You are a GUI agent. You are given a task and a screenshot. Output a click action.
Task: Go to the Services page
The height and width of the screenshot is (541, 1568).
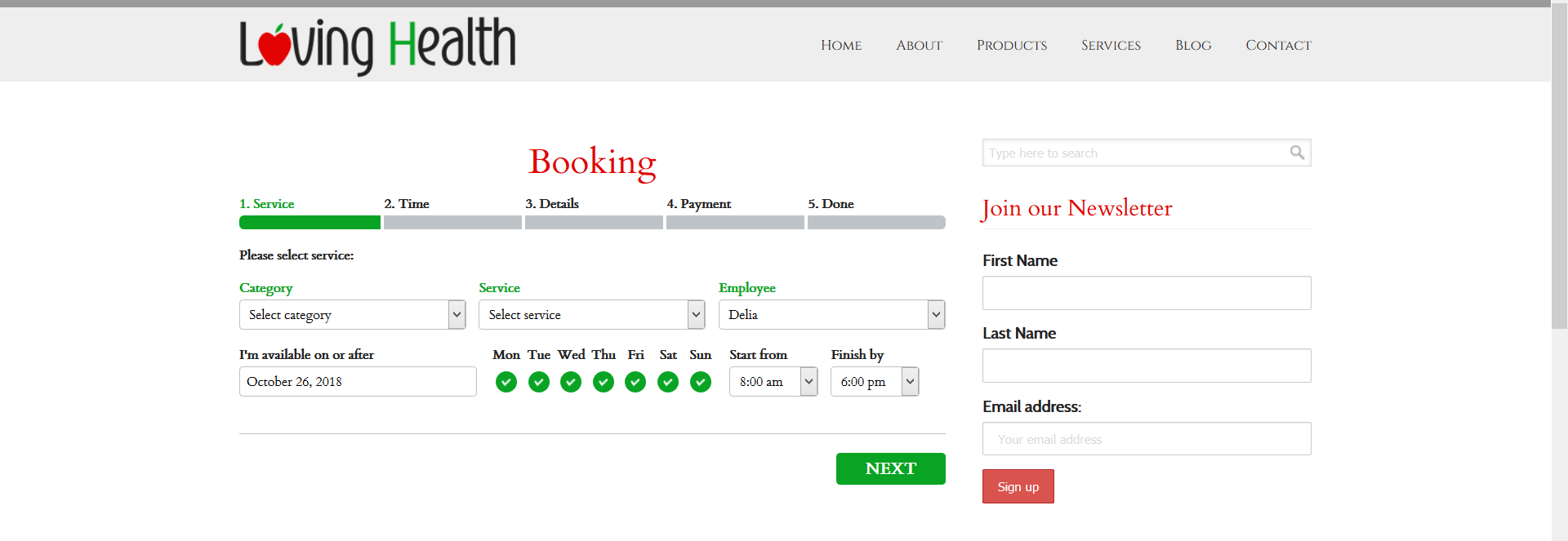click(1111, 46)
